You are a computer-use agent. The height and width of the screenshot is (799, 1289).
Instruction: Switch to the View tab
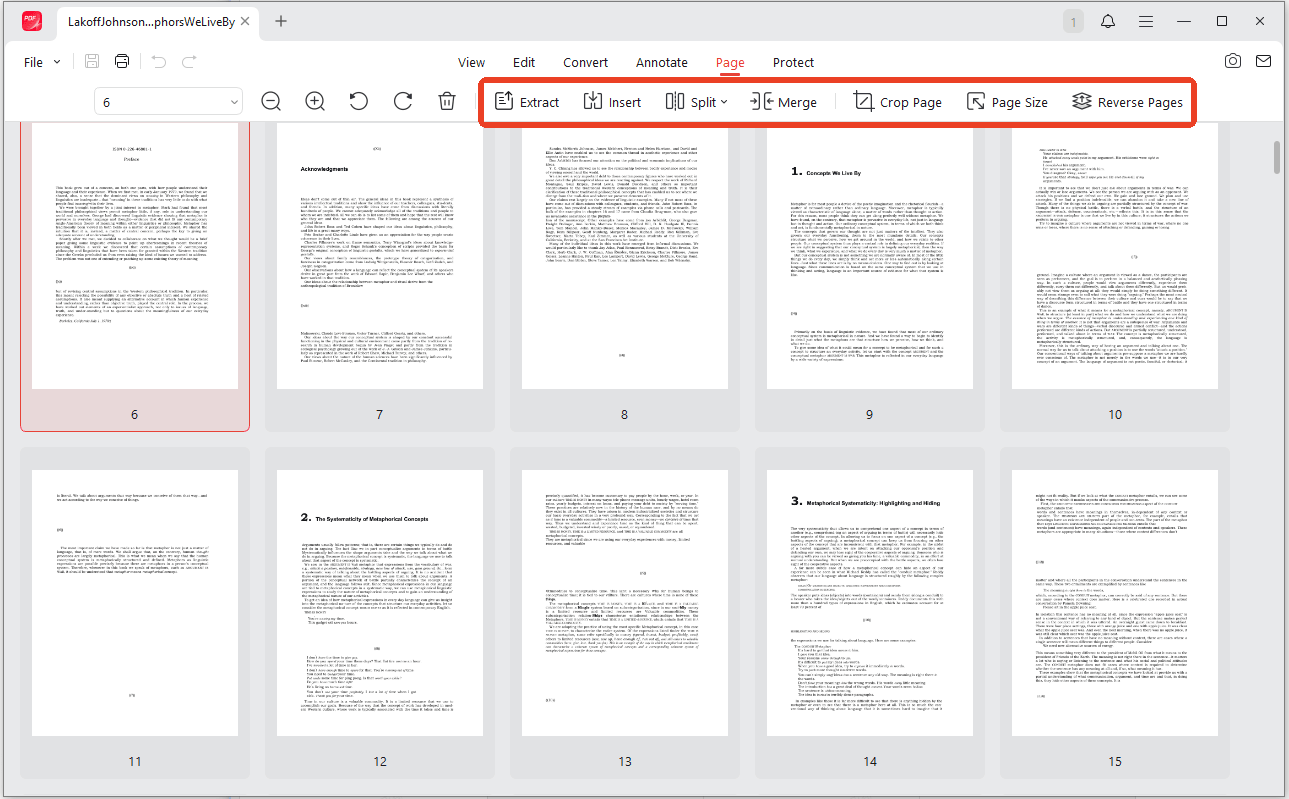click(x=471, y=62)
